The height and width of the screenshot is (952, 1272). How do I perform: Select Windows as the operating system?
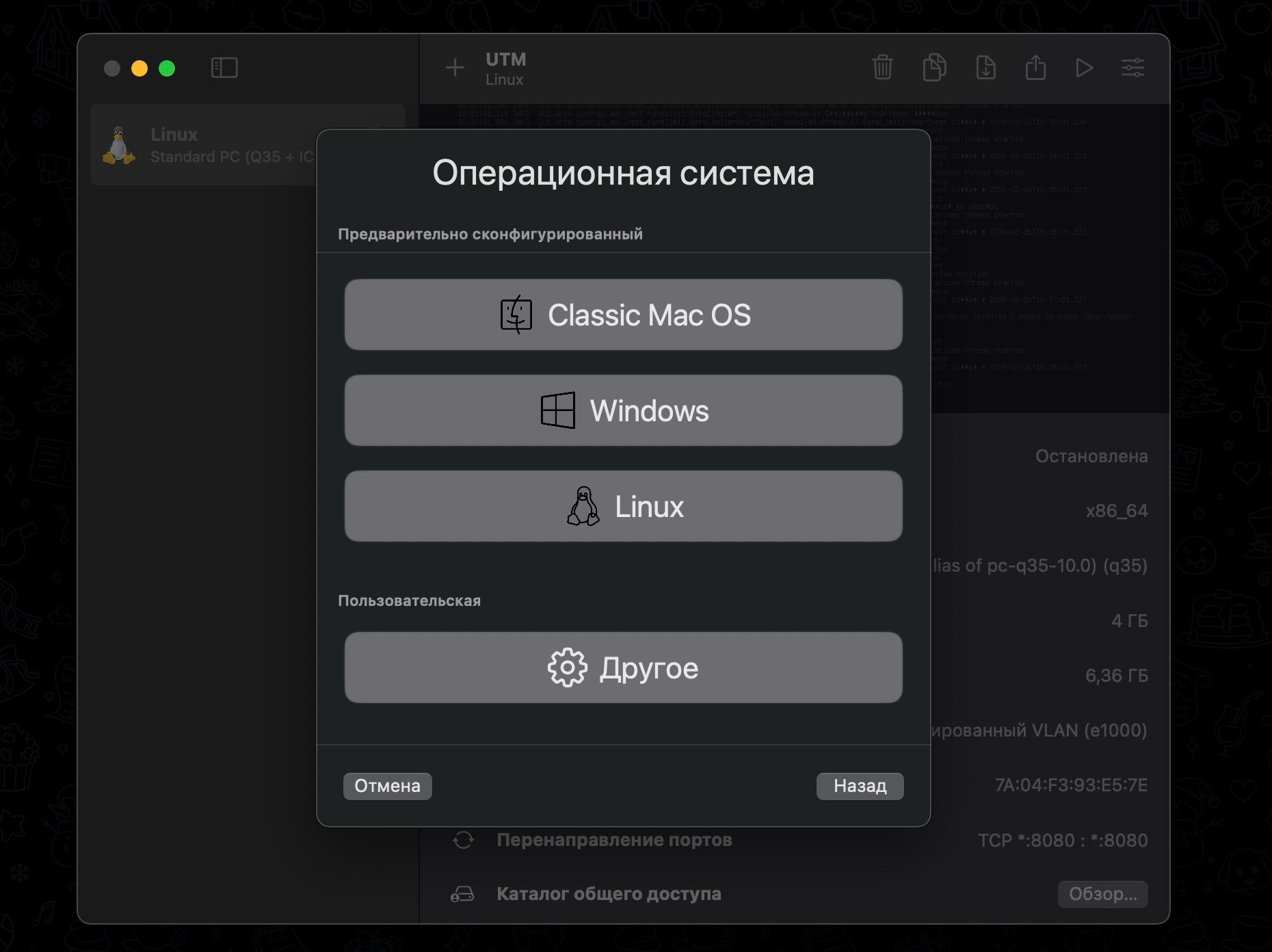coord(623,410)
